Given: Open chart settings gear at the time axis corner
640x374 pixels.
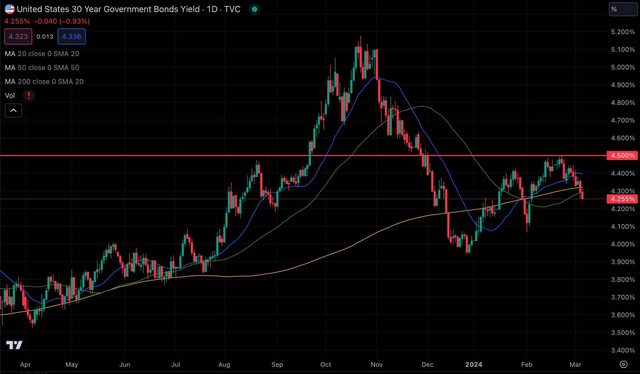Looking at the screenshot, I should click(623, 364).
